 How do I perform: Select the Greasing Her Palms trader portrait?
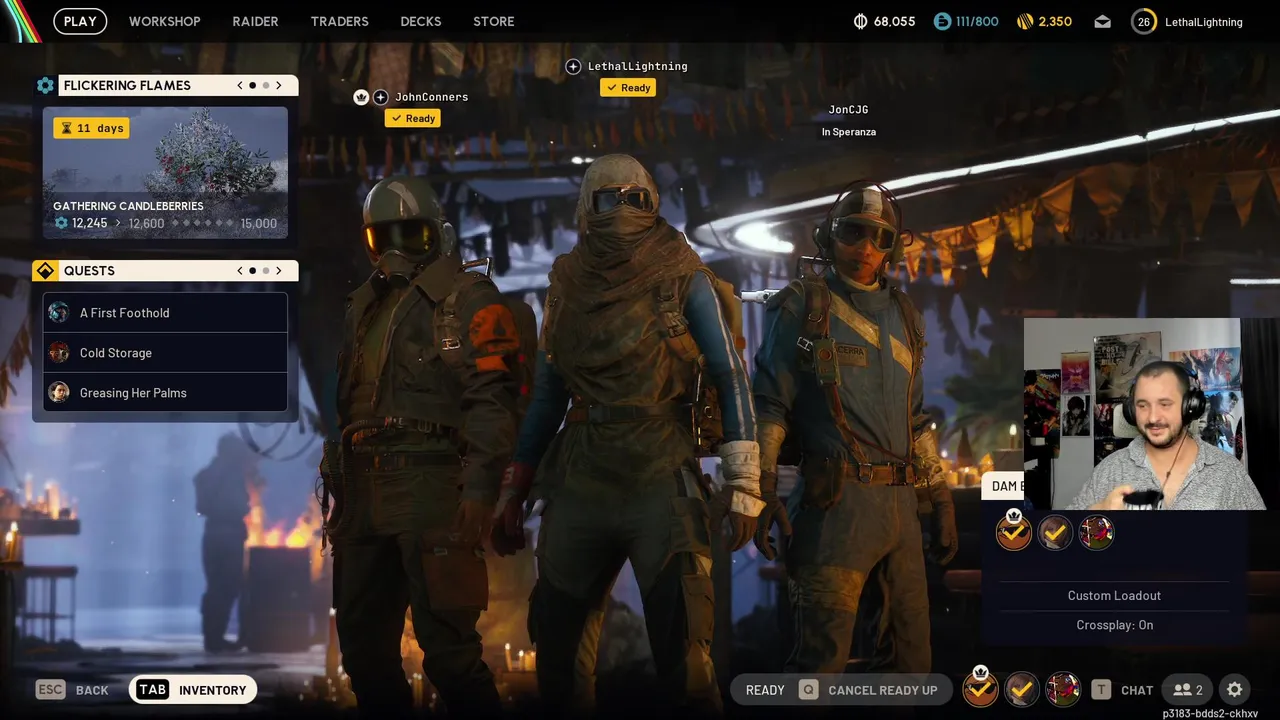(x=59, y=393)
